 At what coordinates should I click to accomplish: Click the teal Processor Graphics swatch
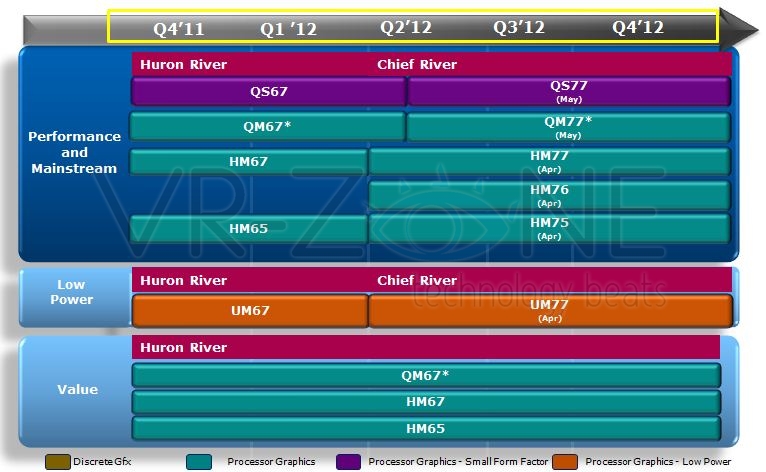point(199,462)
